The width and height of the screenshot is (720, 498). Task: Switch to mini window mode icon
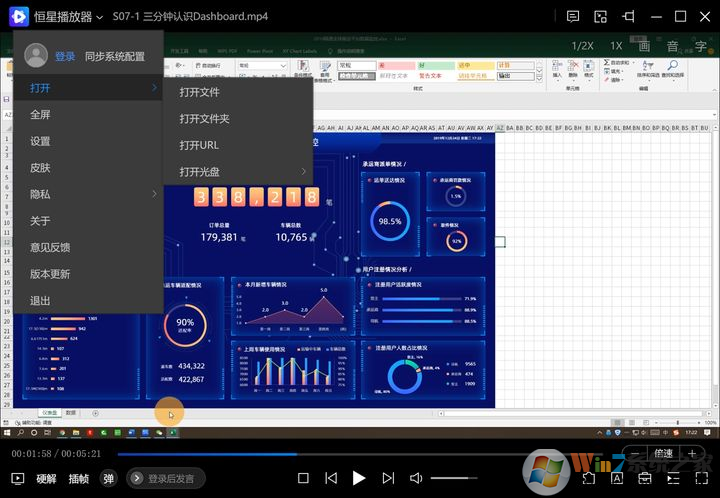600,17
